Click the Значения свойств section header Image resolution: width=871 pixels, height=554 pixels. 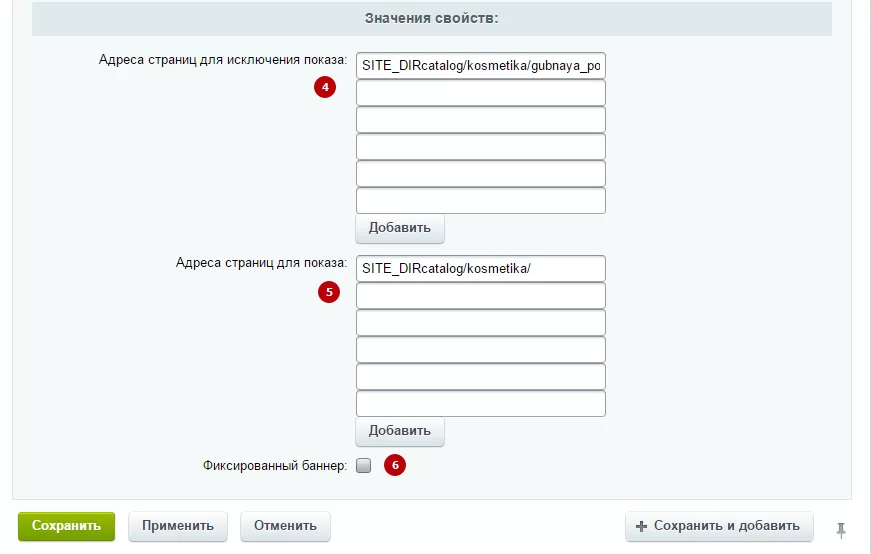pos(432,18)
